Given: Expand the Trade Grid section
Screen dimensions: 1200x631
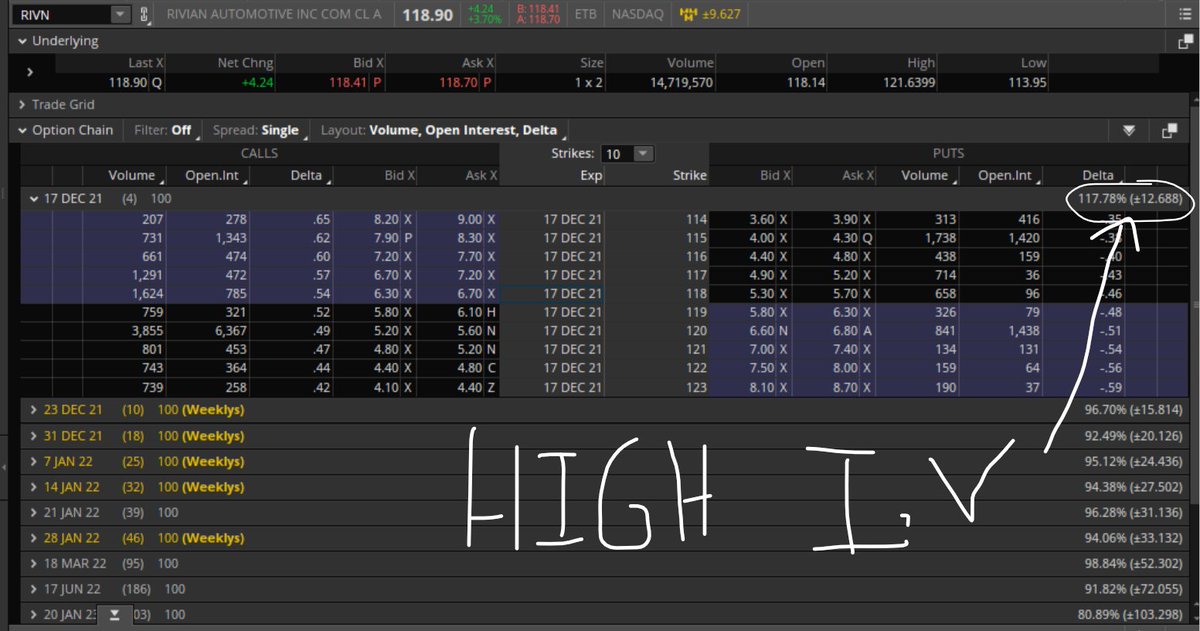Looking at the screenshot, I should [x=23, y=104].
